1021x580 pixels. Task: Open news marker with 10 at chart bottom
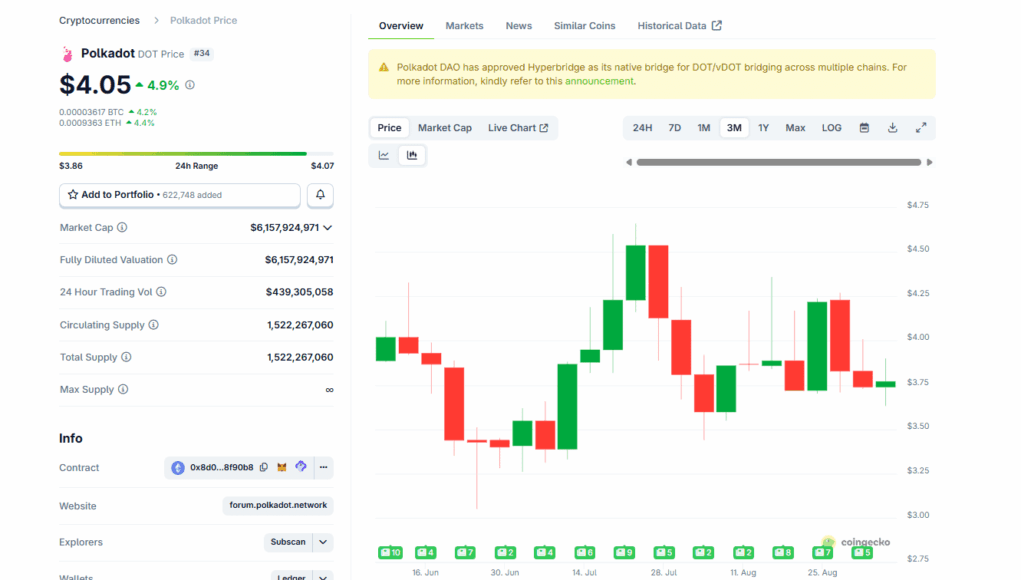tap(391, 552)
